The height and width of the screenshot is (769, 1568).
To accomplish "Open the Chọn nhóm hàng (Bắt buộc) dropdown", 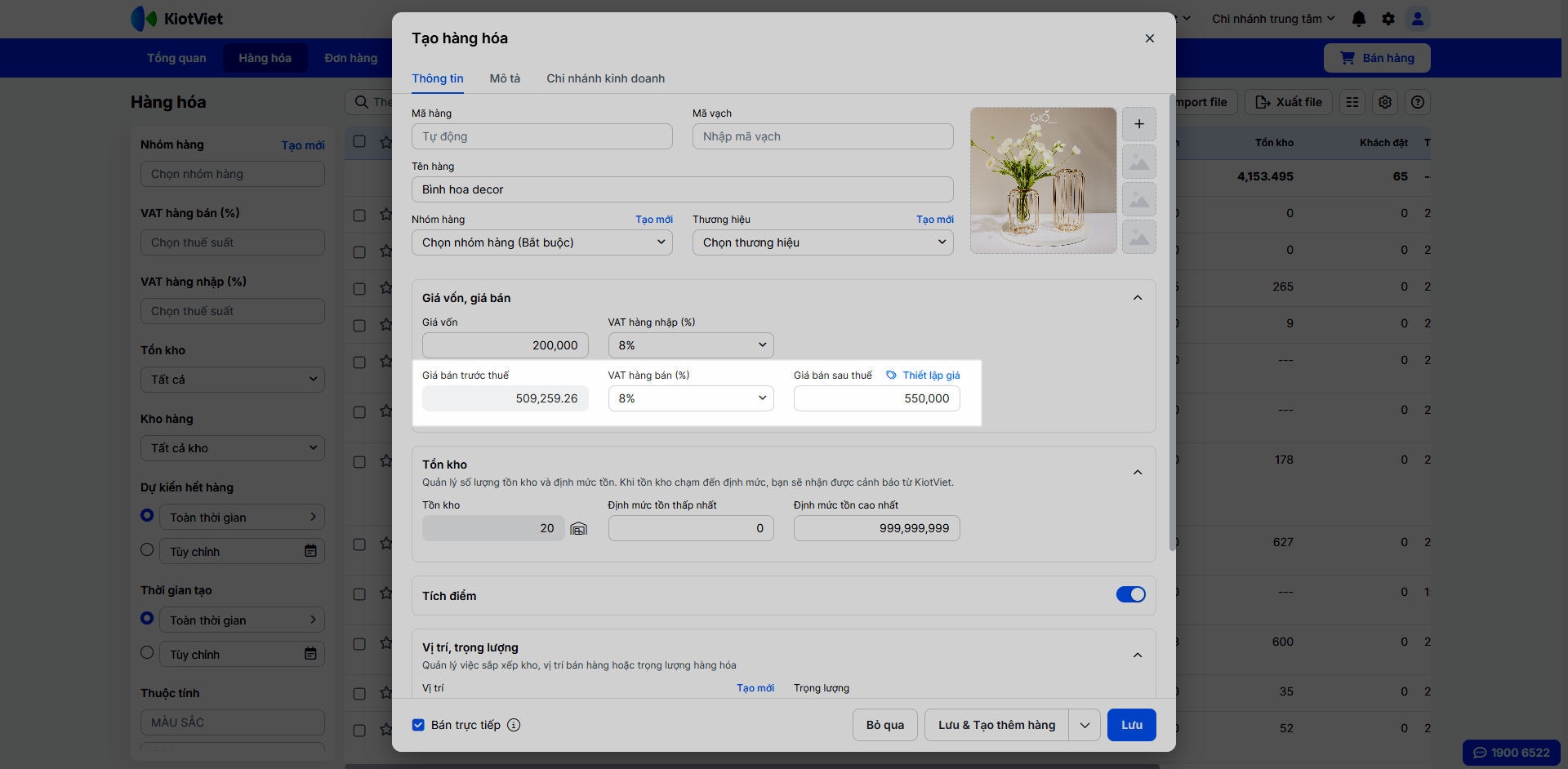I will [541, 242].
